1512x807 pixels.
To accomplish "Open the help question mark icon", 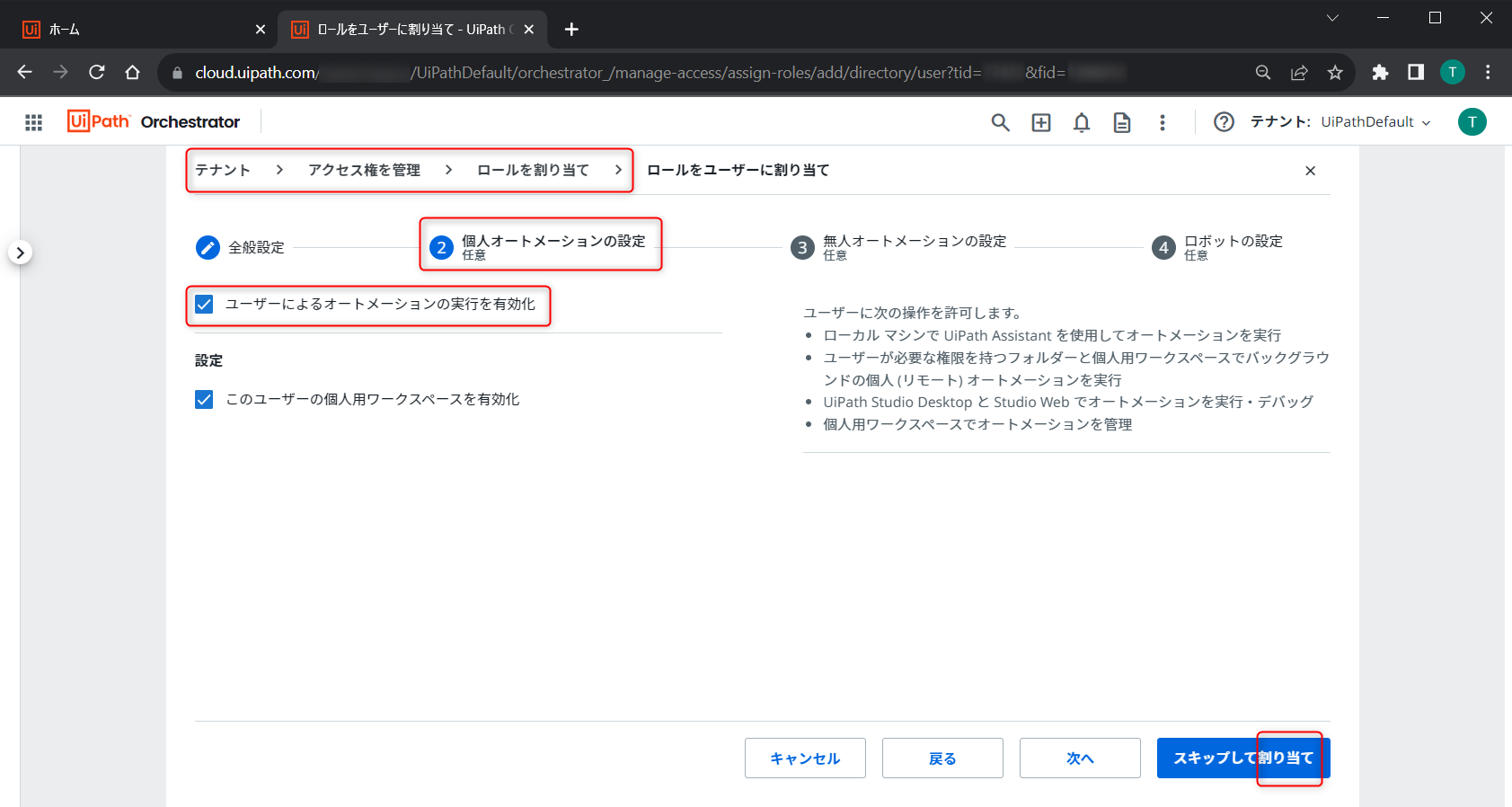I will [x=1224, y=122].
